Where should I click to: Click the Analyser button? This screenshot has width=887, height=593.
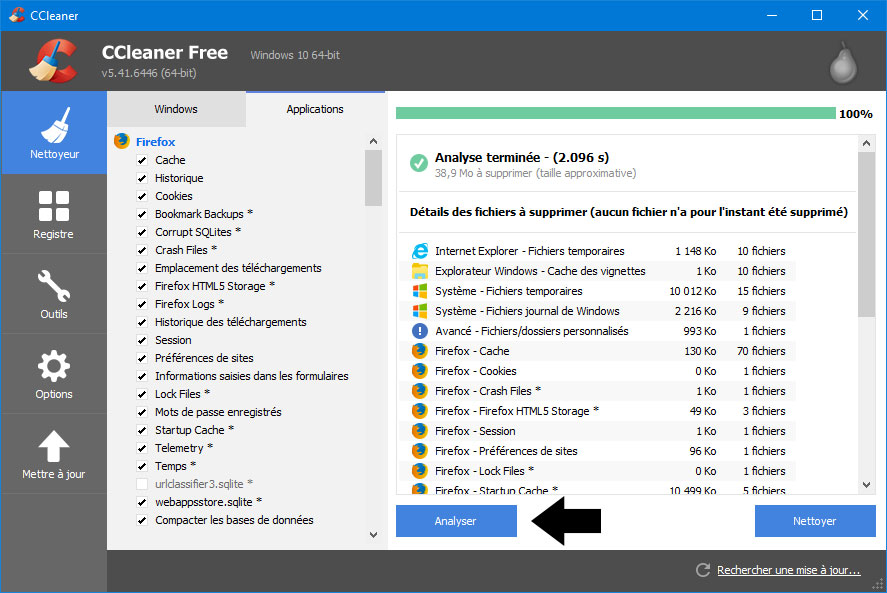point(456,521)
